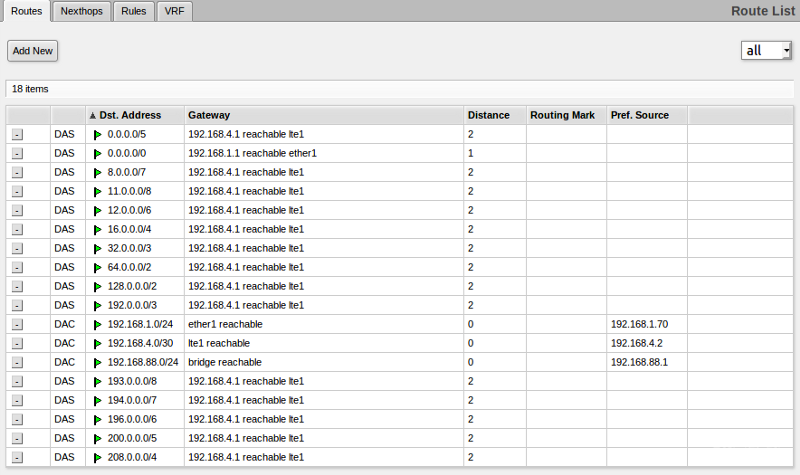Open the Routes tab
Screen dimensions: 800x475
[27, 11]
